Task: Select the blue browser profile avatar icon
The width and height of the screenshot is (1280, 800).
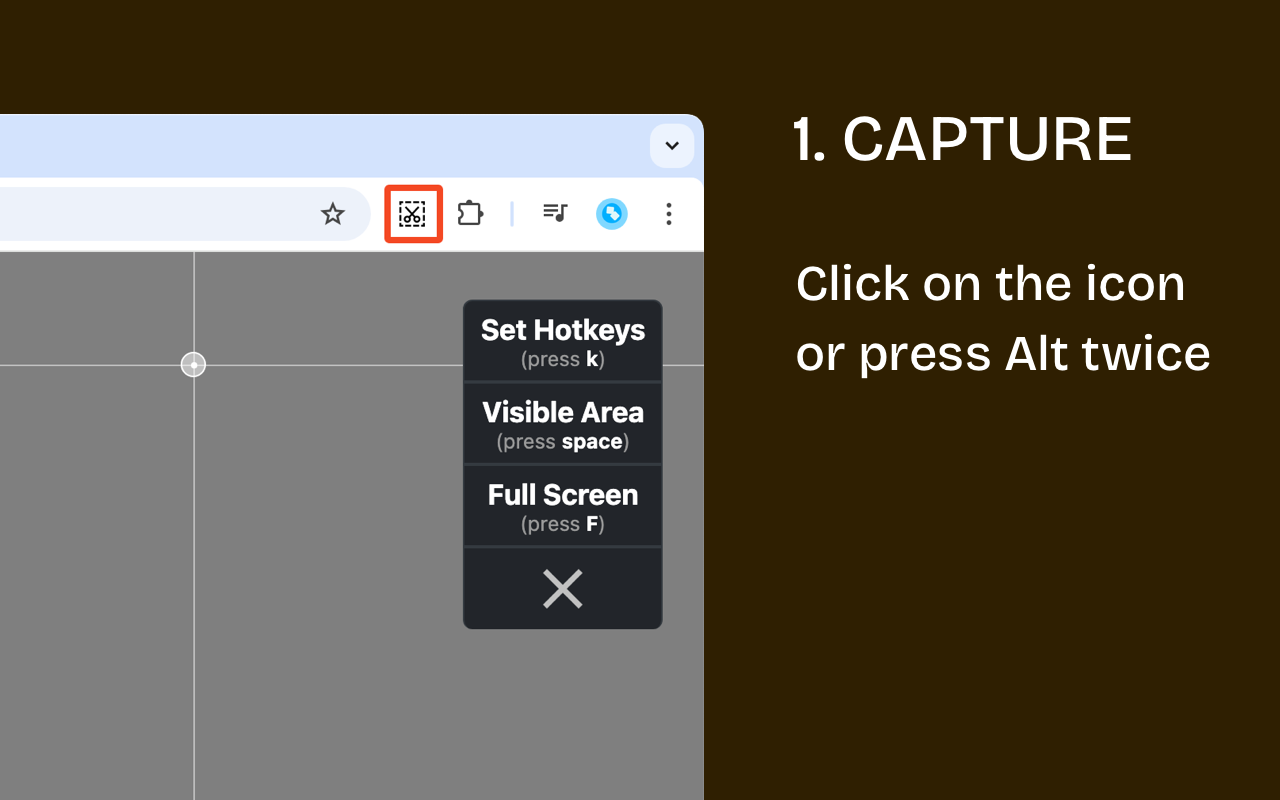Action: coord(612,213)
